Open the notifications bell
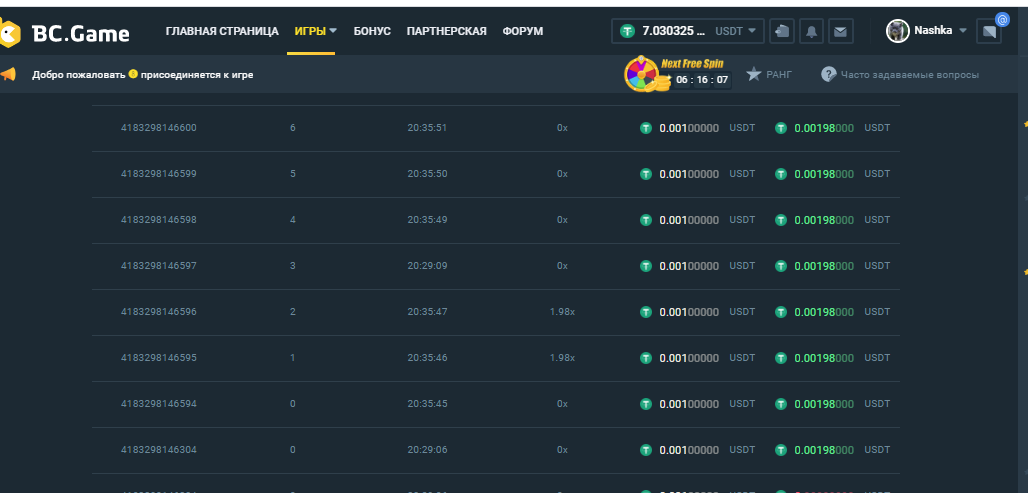This screenshot has width=1028, height=493. pos(811,32)
